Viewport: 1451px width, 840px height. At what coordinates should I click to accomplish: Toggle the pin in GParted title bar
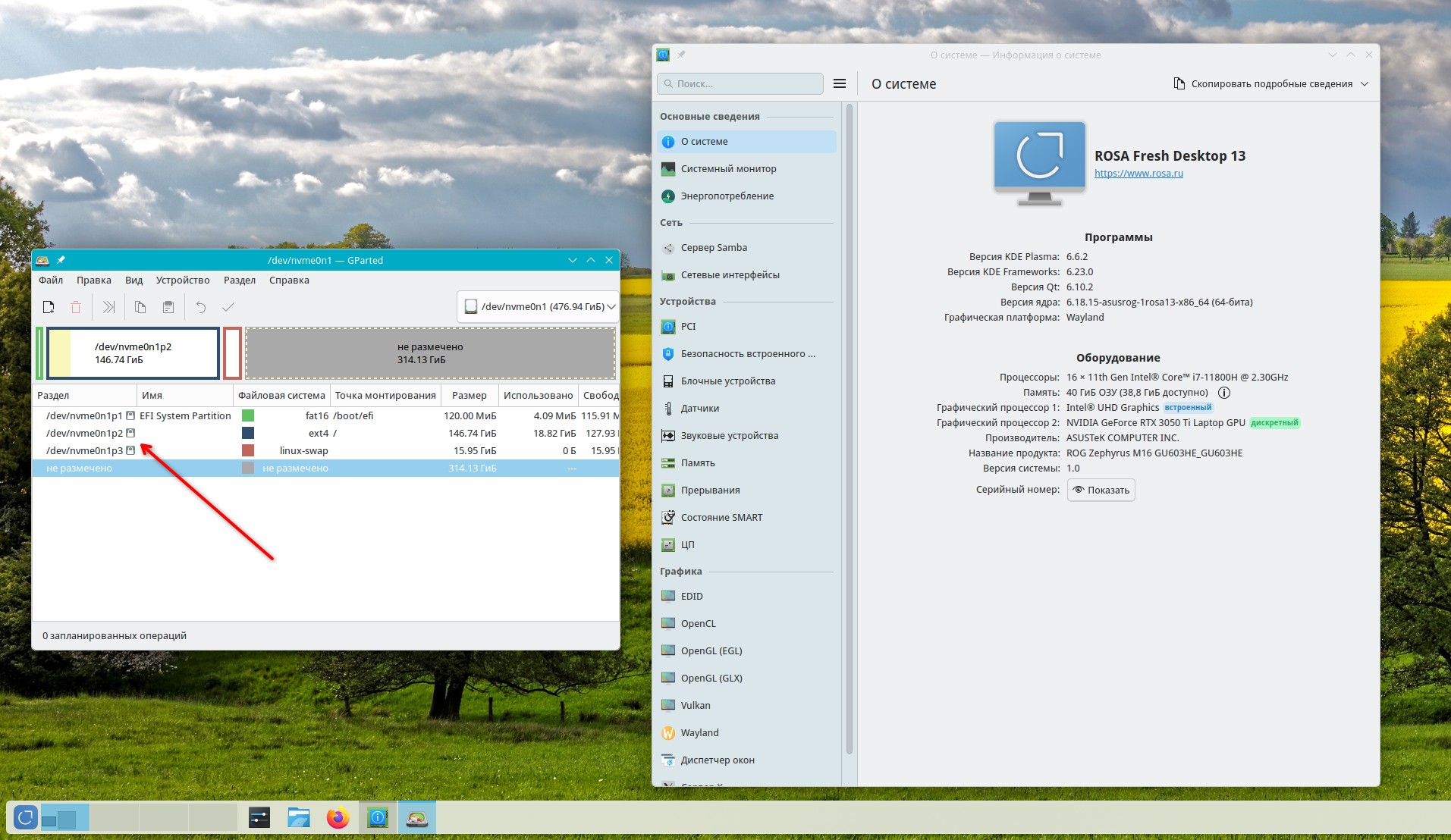point(61,260)
